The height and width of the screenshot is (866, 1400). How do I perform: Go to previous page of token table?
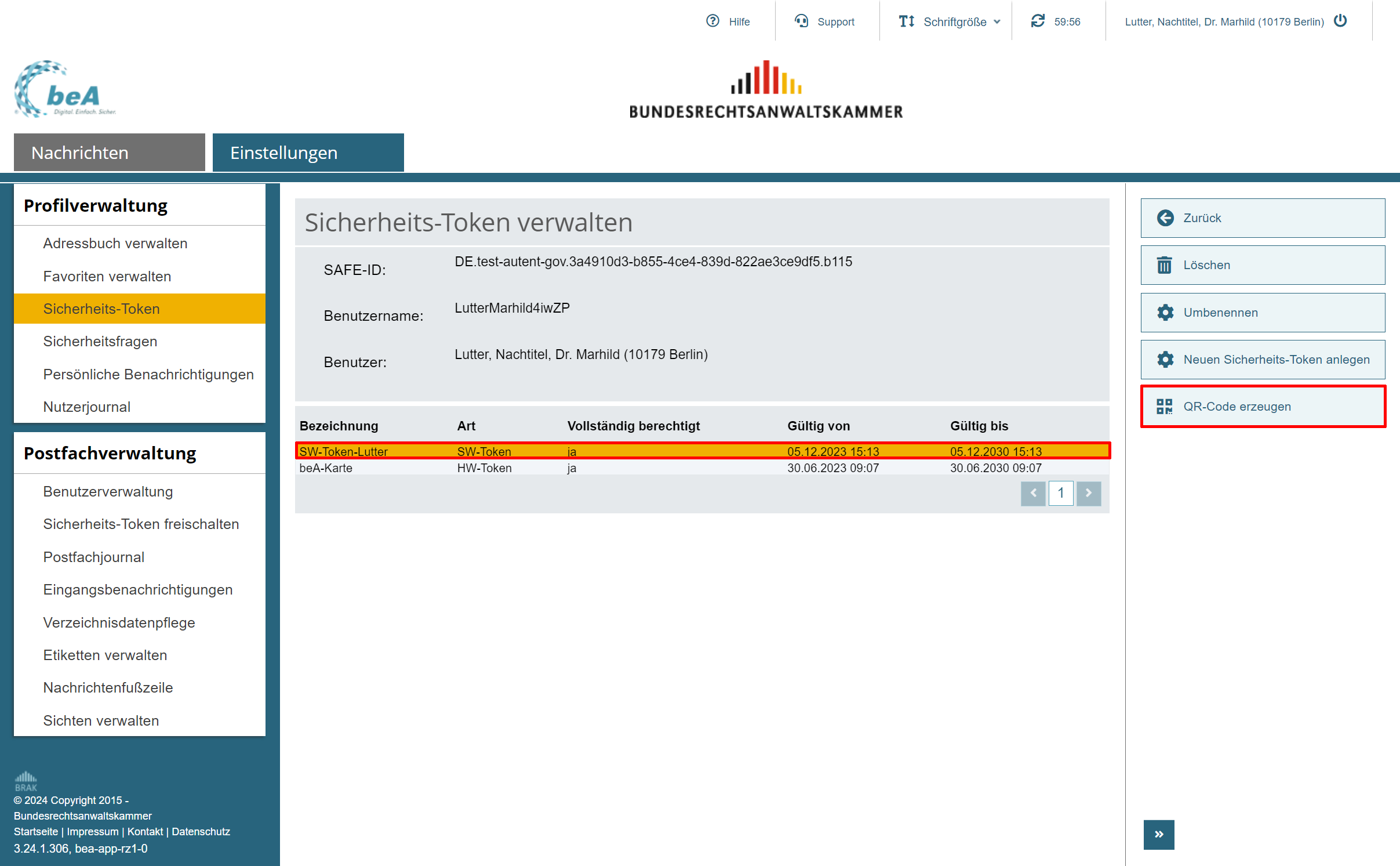coord(1033,493)
